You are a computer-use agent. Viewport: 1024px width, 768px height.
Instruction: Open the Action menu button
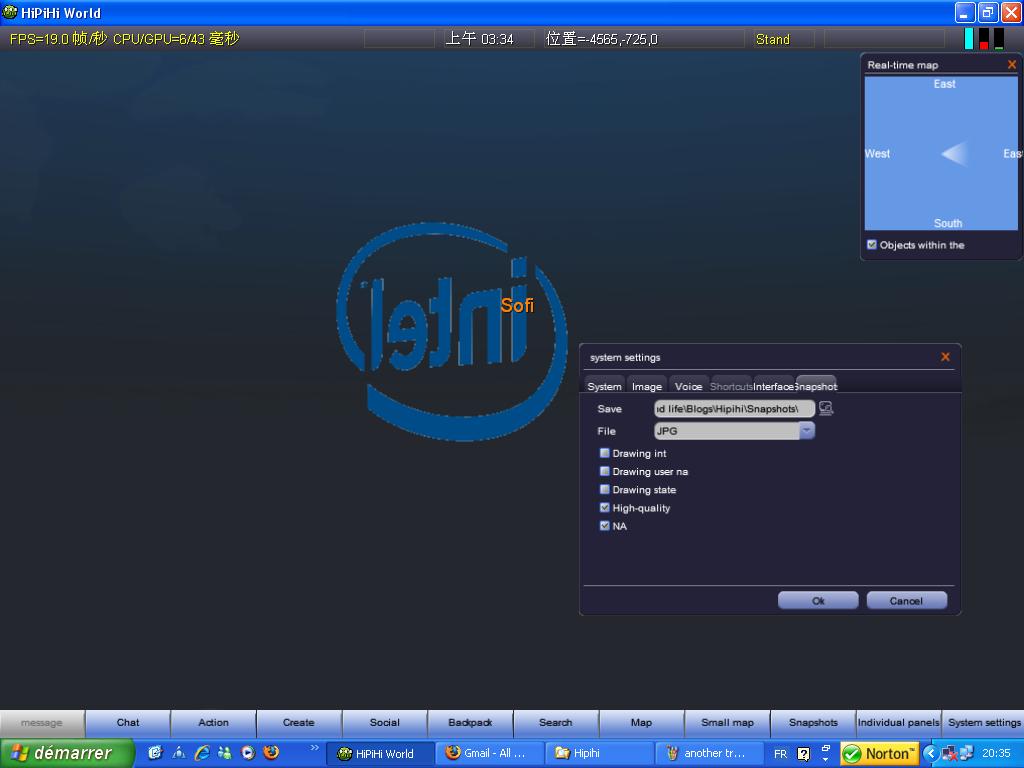coord(214,722)
